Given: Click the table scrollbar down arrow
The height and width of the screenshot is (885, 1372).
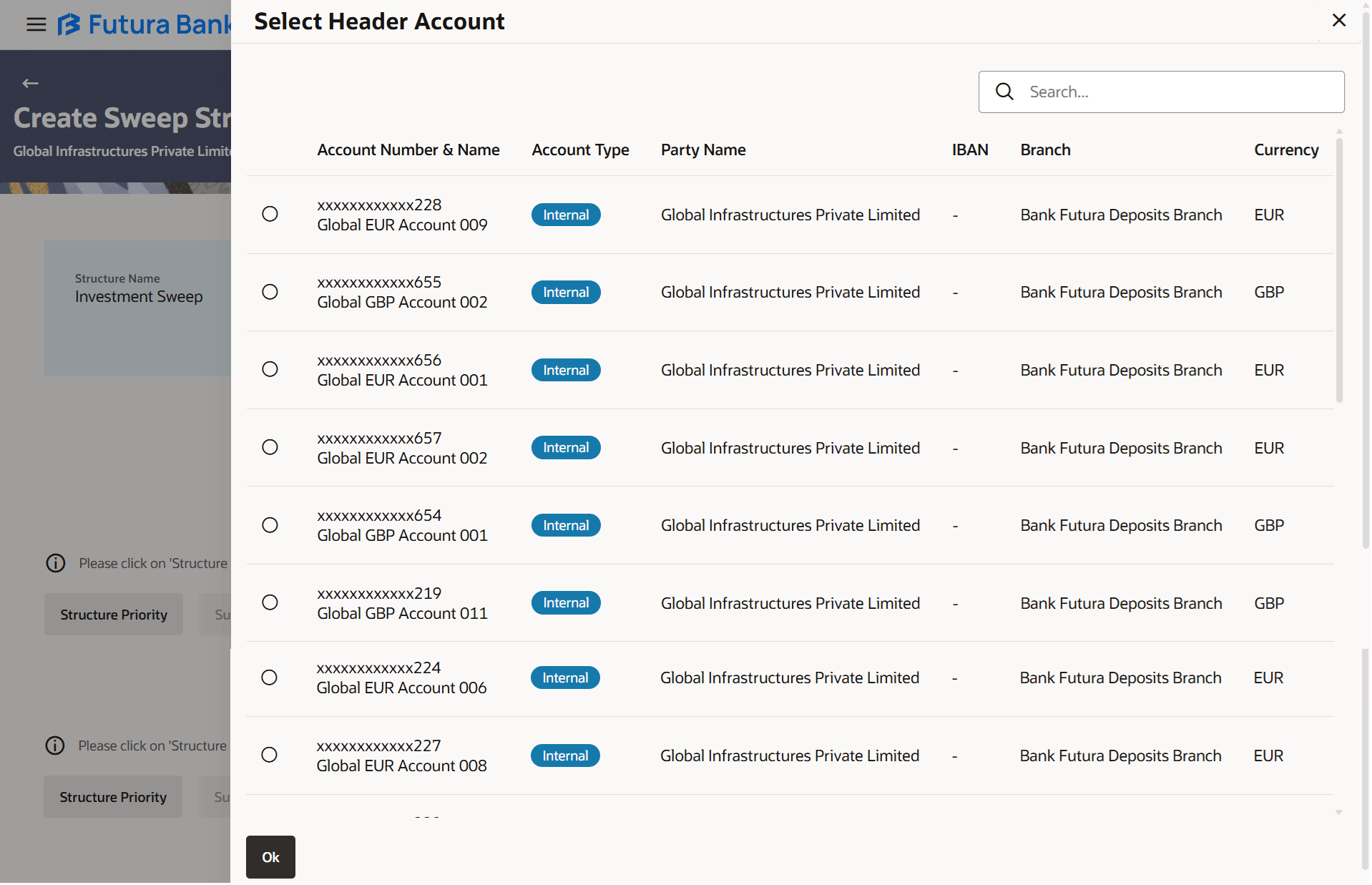Looking at the screenshot, I should (x=1338, y=813).
